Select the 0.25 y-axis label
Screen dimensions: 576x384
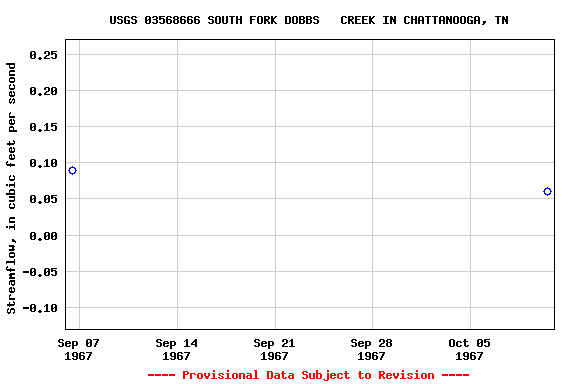(x=44, y=55)
